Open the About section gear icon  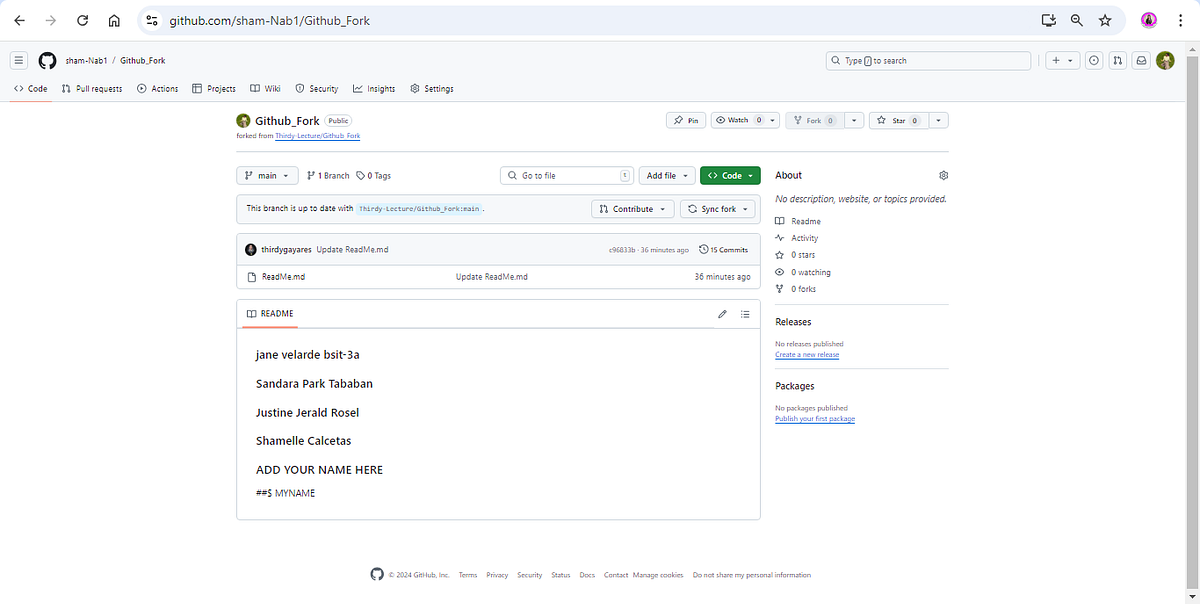942,174
